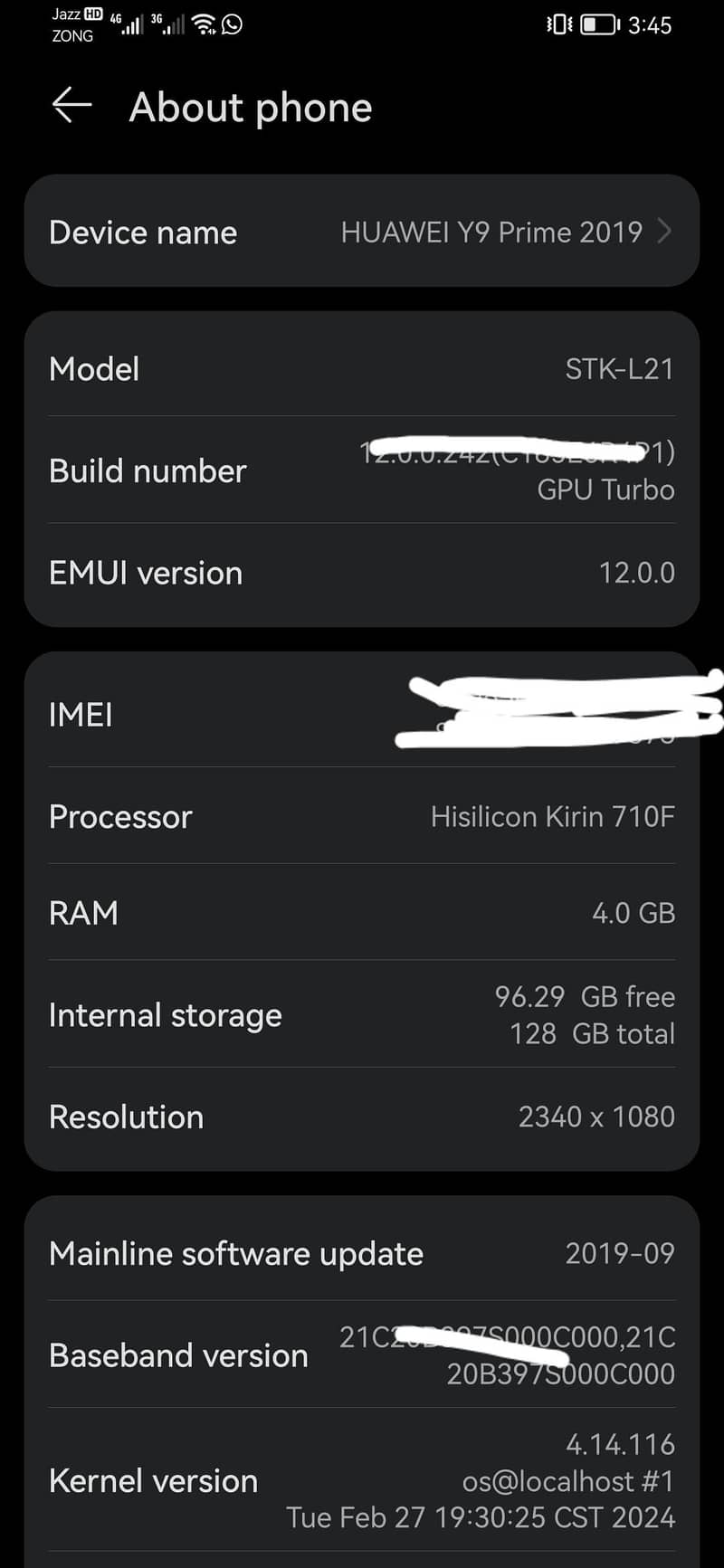Select the Model STK-L21 row

[x=362, y=368]
